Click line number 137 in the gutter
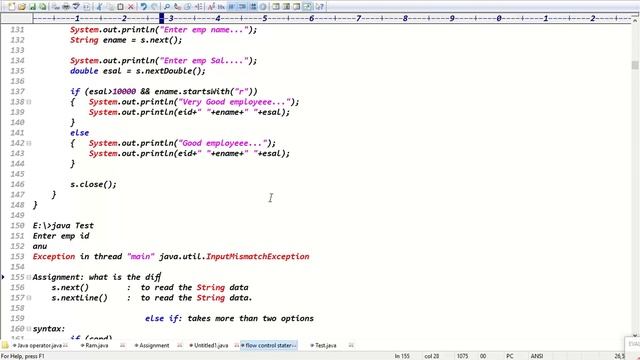The image size is (640, 360). [18, 91]
